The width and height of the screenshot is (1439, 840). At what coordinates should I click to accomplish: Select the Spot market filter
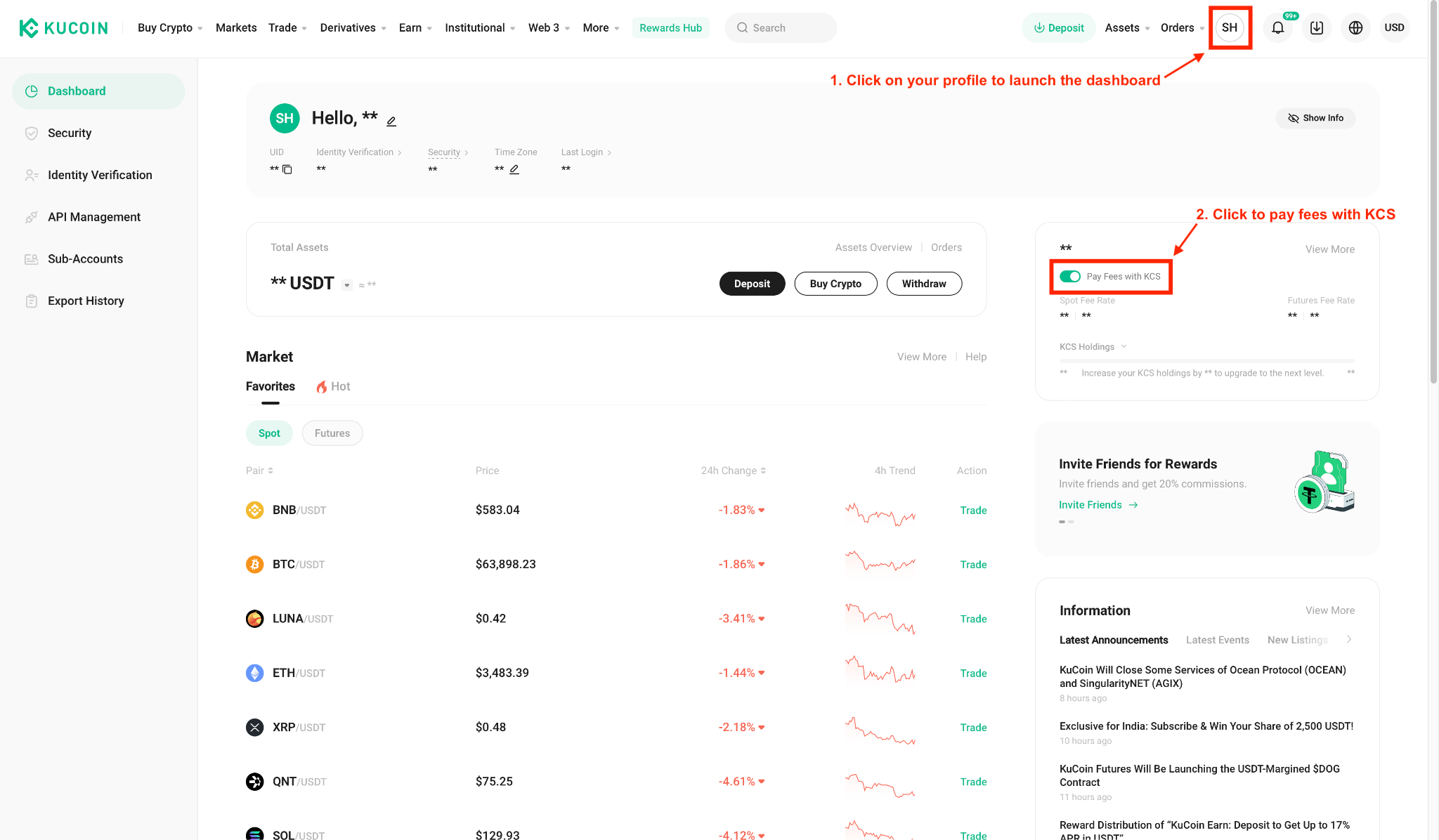pyautogui.click(x=269, y=433)
